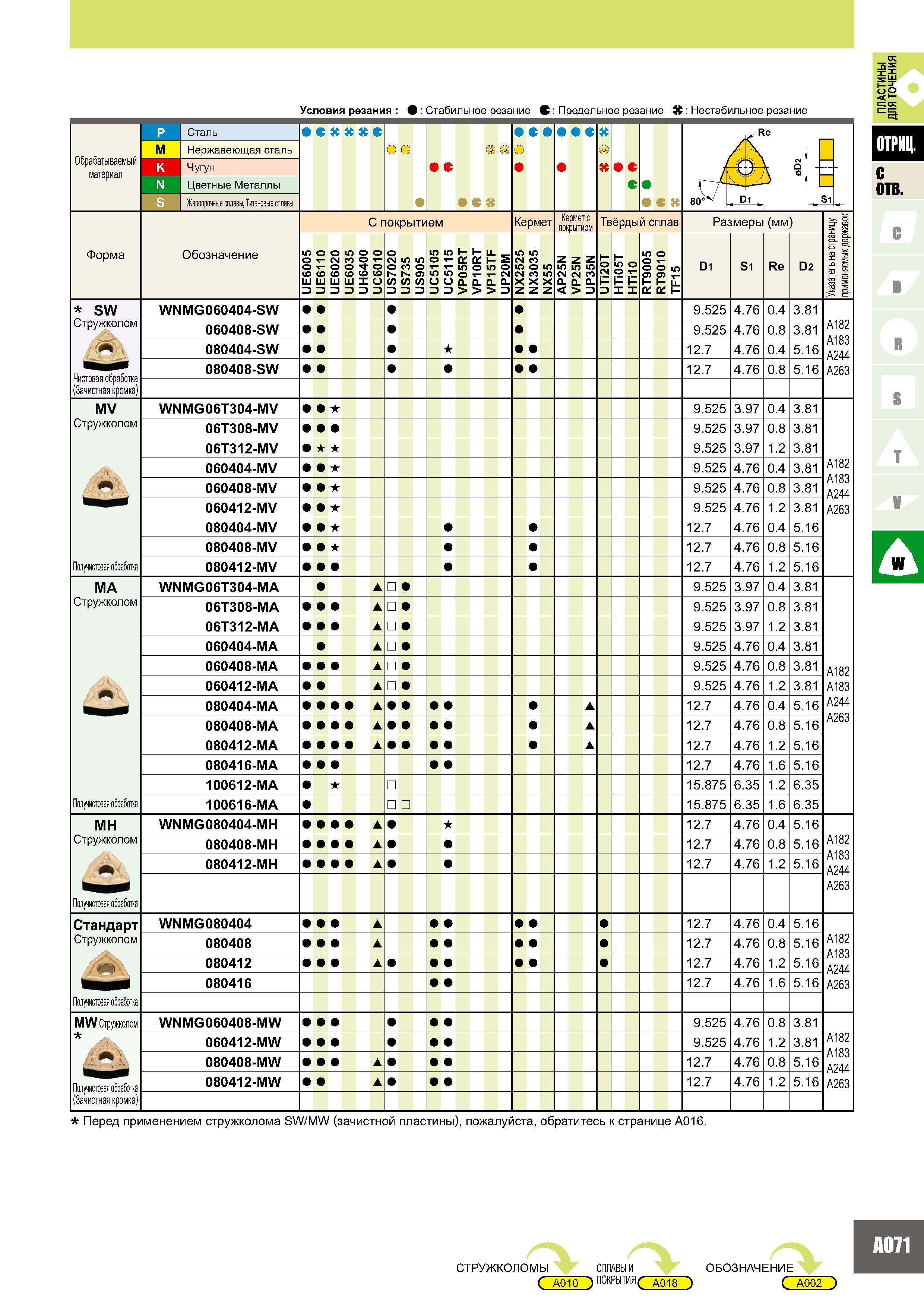Click the 080416 standard chipbreaker designation

tap(228, 983)
